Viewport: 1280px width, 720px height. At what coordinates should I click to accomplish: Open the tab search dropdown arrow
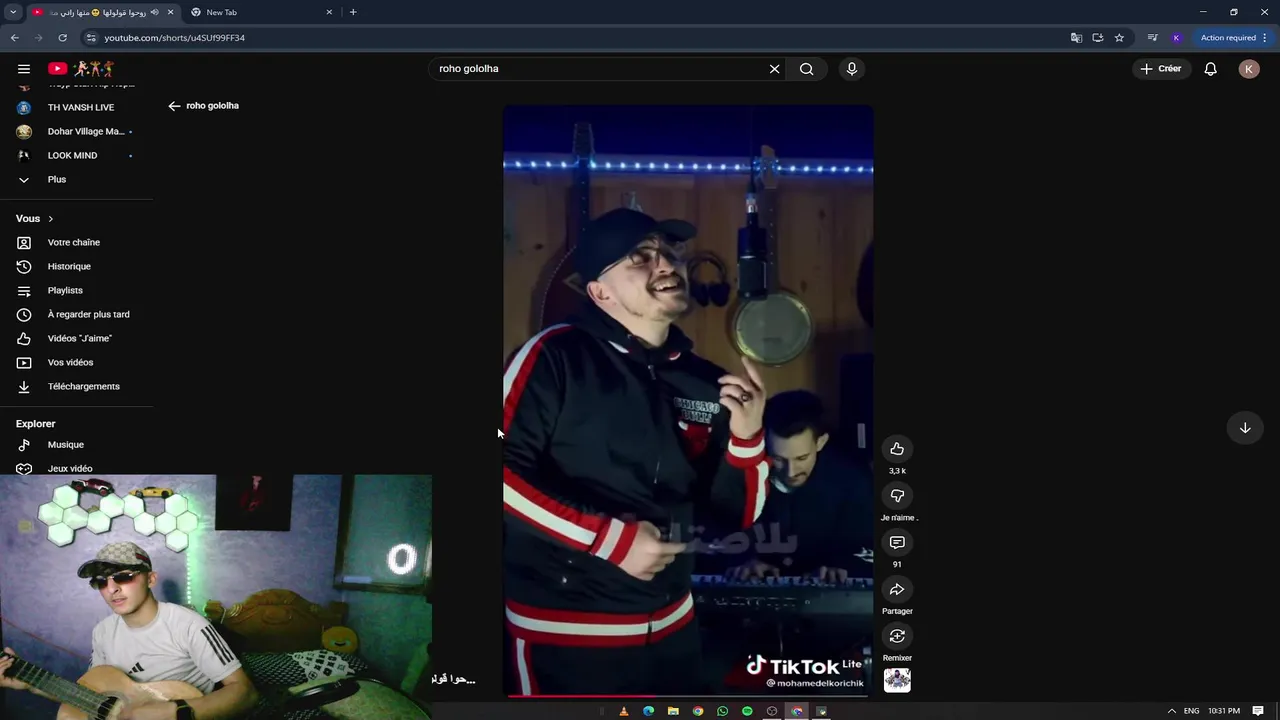13,12
